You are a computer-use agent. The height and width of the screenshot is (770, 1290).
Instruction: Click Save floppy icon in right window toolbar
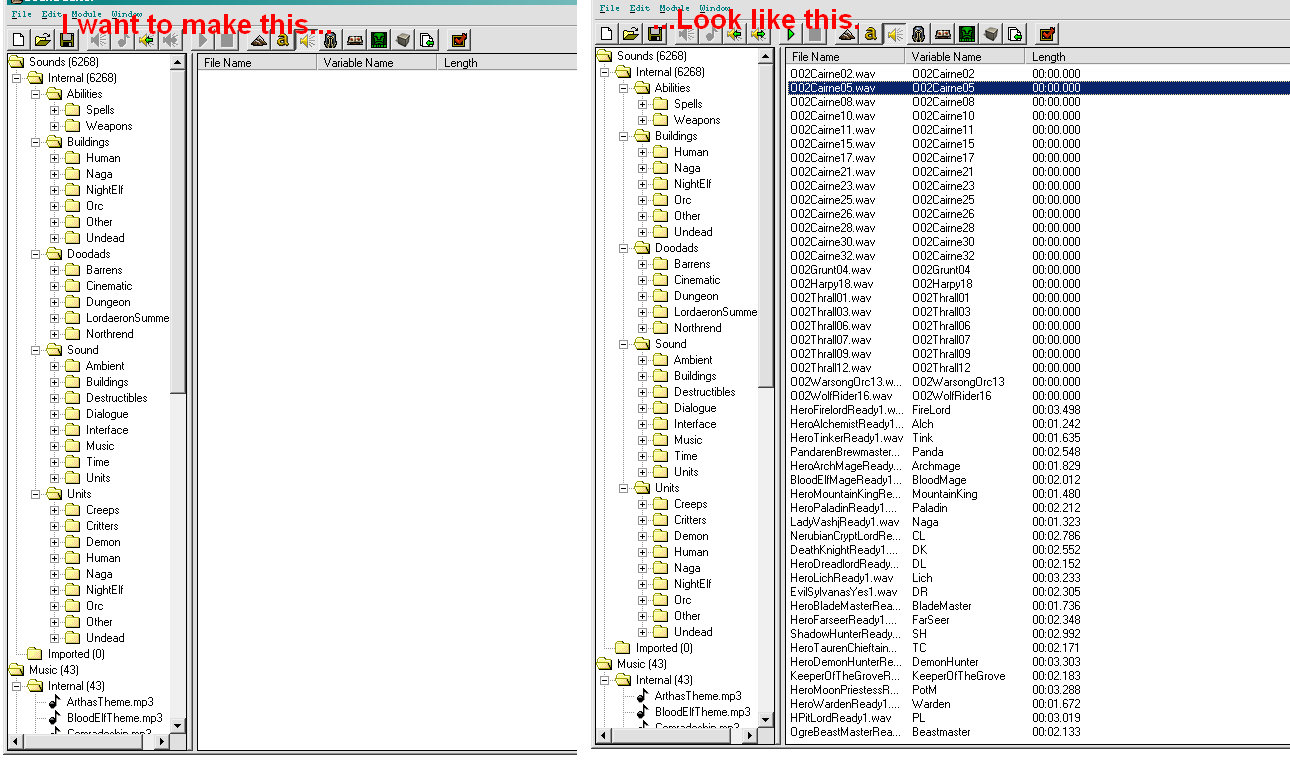tap(655, 34)
